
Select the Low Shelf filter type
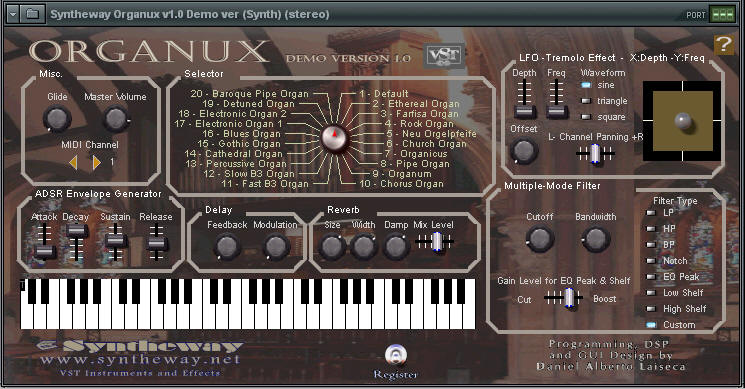(x=651, y=293)
